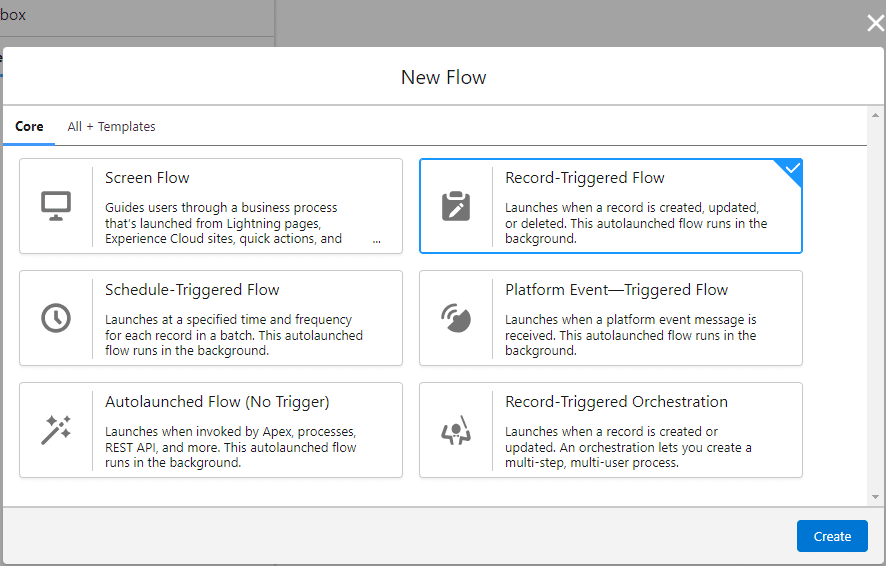886x566 pixels.
Task: Open the All + Templates tab
Action: point(111,127)
